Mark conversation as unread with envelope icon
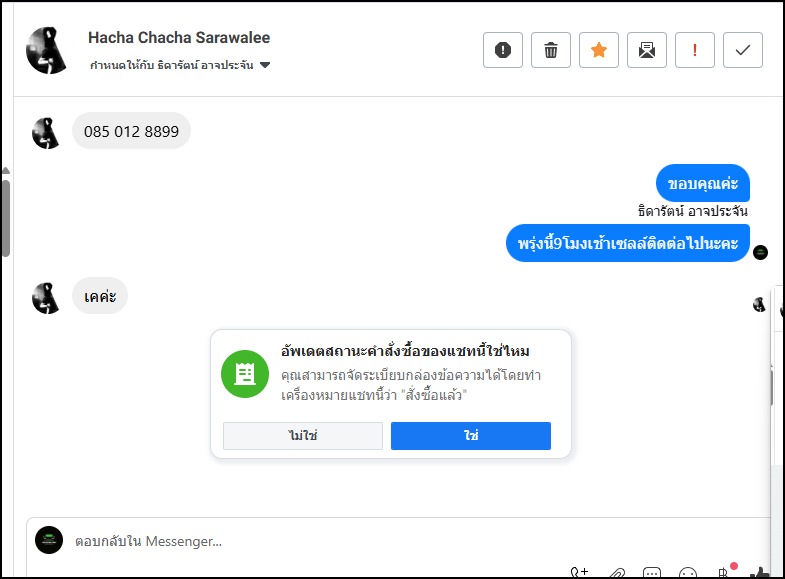The width and height of the screenshot is (785, 579). (x=647, y=50)
